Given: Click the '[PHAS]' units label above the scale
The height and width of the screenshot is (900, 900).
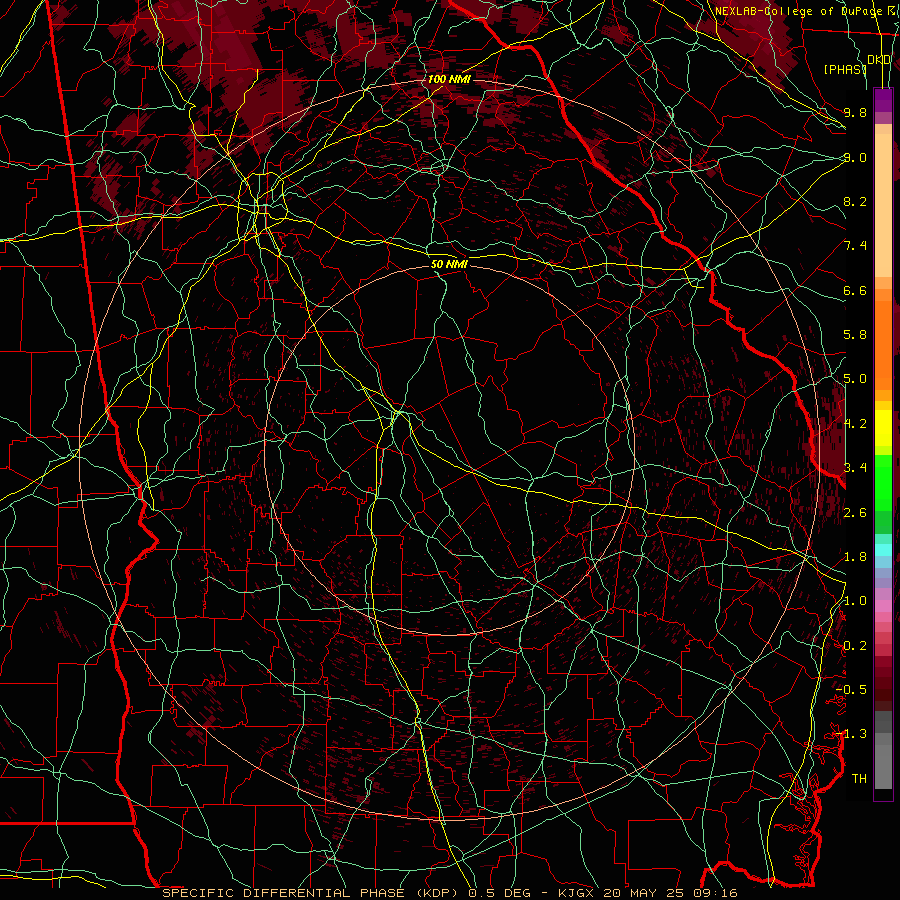Looking at the screenshot, I should click(x=845, y=69).
